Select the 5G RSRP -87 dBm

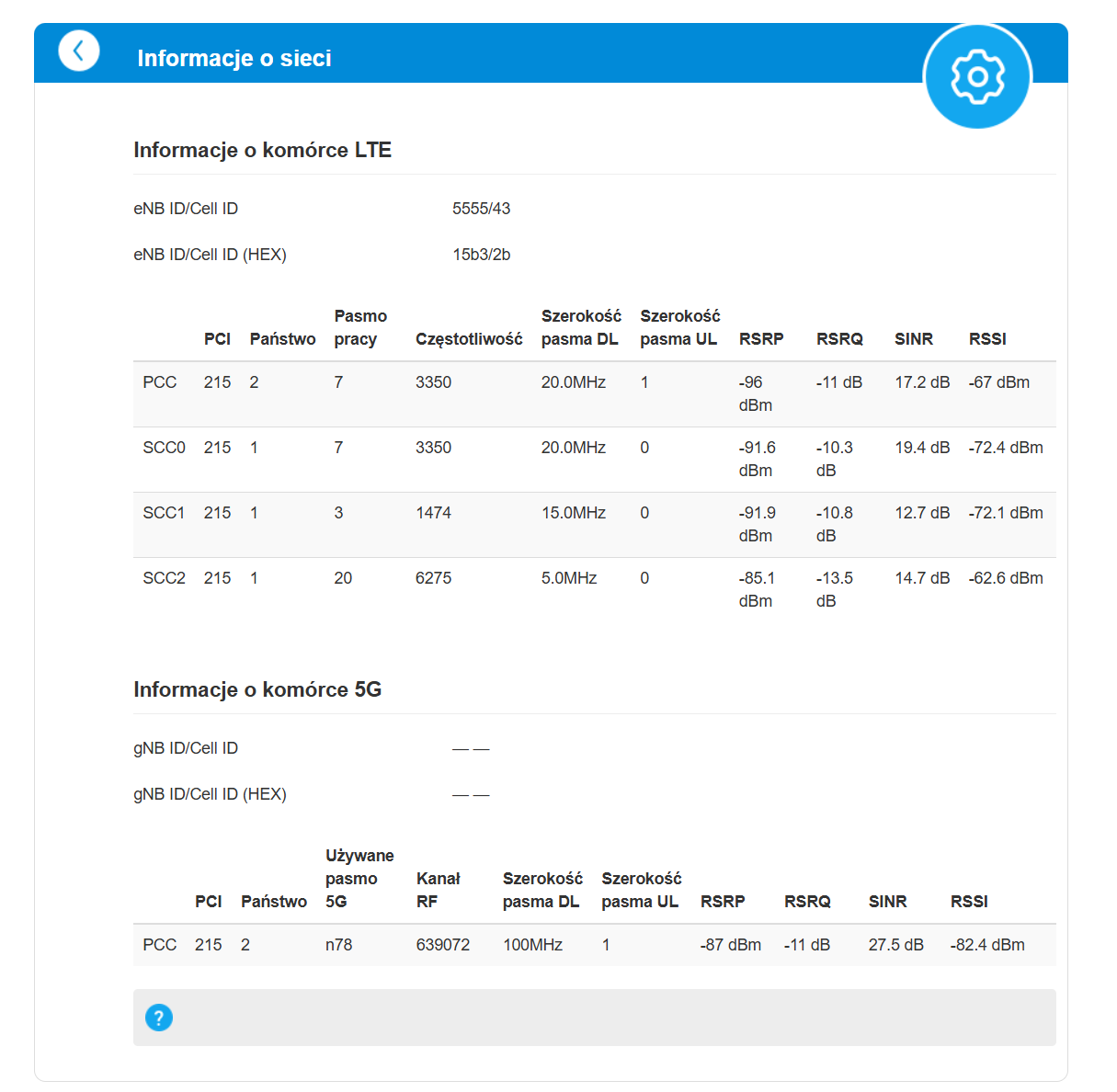tap(731, 945)
